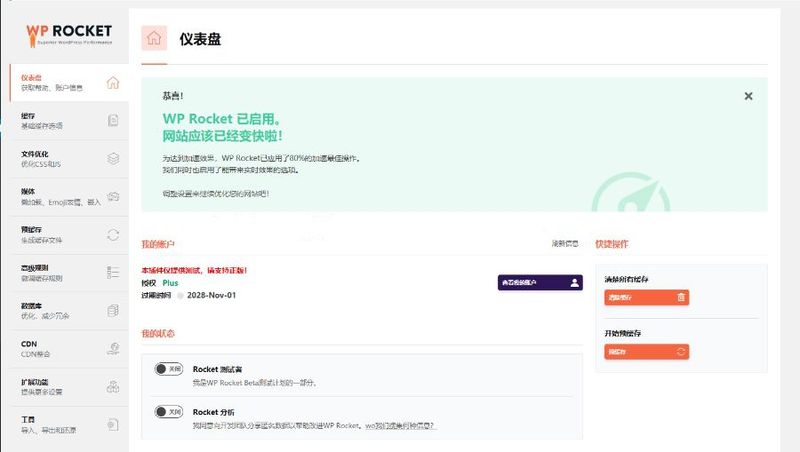Click the 我的状态 section heading
Viewport: 800px width, 452px height.
tap(158, 334)
